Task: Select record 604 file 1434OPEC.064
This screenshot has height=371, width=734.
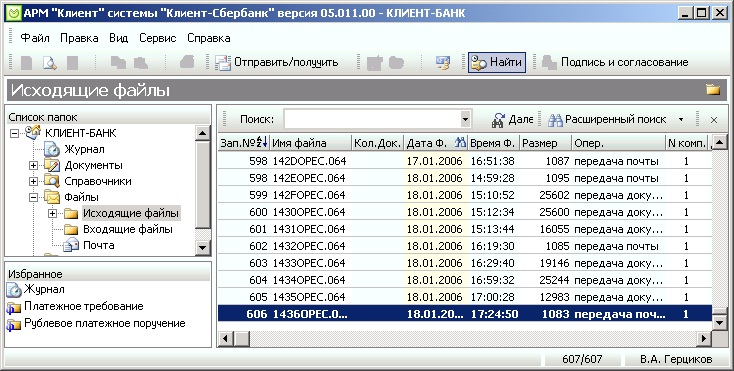Action: pyautogui.click(x=464, y=280)
